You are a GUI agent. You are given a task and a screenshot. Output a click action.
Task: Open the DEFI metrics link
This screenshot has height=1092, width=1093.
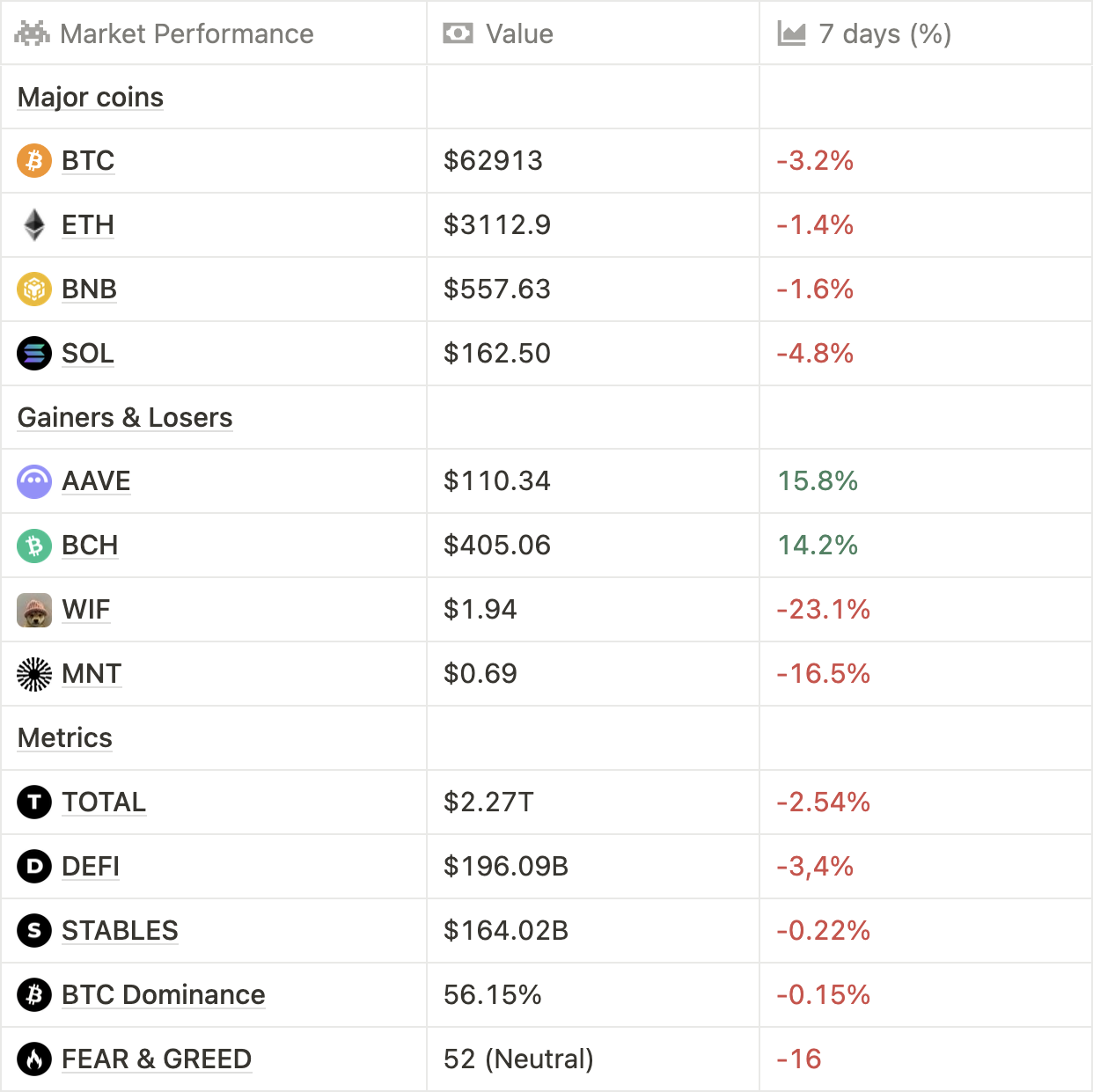pyautogui.click(x=91, y=867)
